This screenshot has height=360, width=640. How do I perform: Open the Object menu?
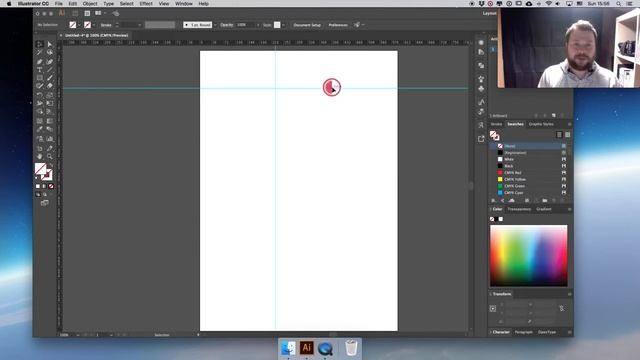[90, 4]
